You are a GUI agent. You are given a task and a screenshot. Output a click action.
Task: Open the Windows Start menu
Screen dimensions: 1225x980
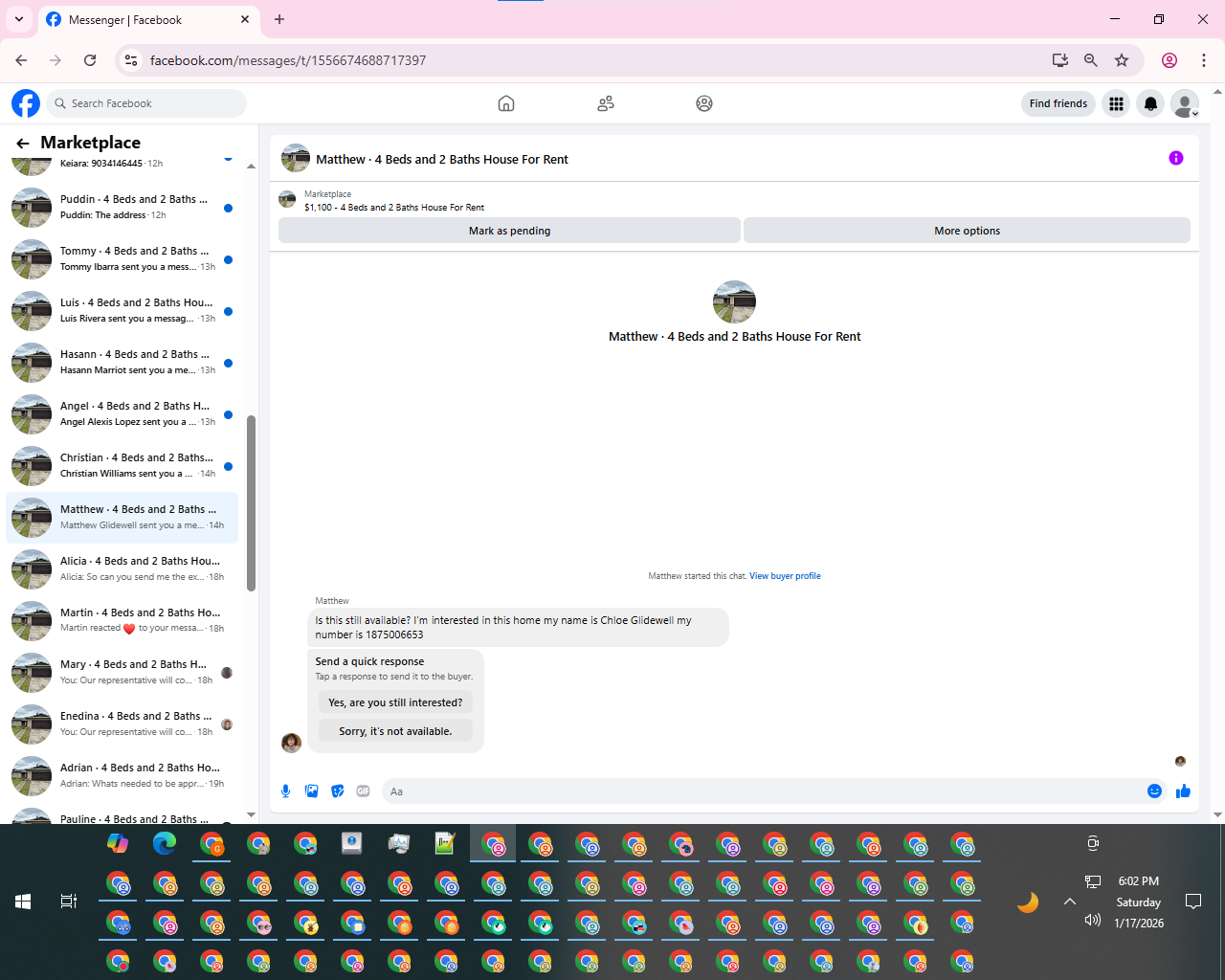tap(23, 902)
